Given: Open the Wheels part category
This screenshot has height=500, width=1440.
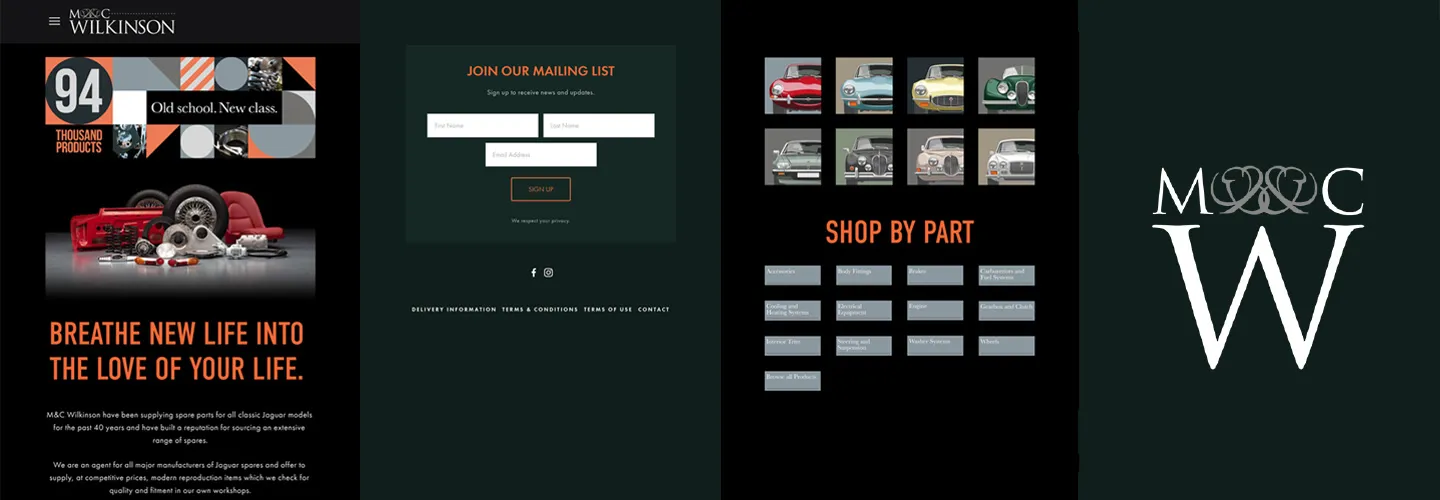Looking at the screenshot, I should coord(1006,345).
